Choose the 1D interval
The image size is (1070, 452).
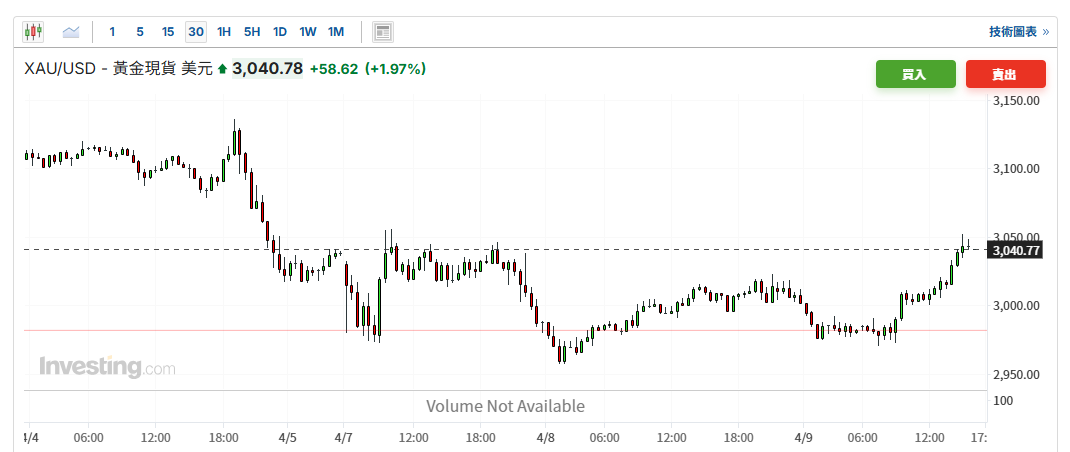pyautogui.click(x=280, y=32)
